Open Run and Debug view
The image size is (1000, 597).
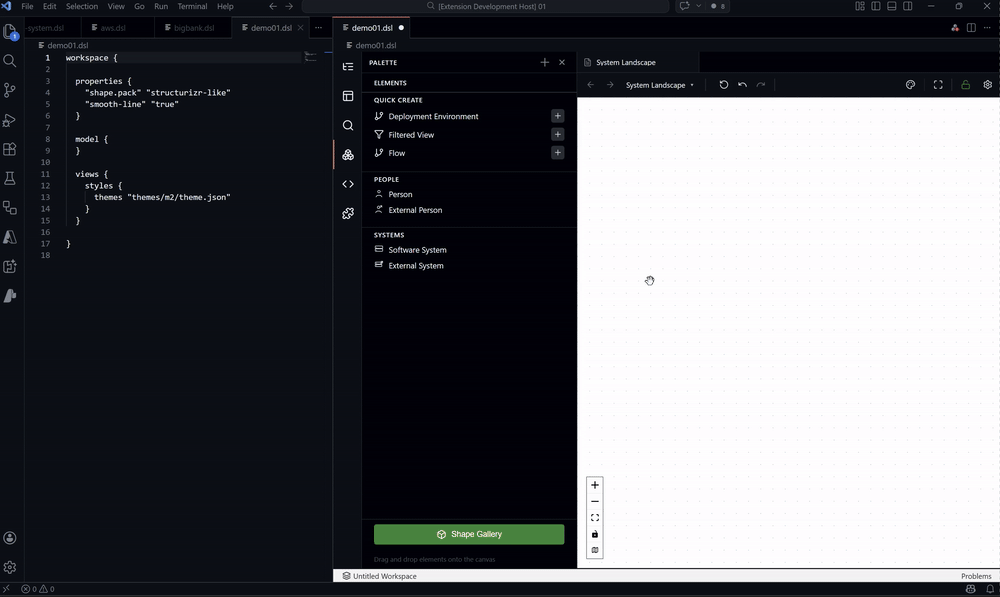pyautogui.click(x=10, y=120)
